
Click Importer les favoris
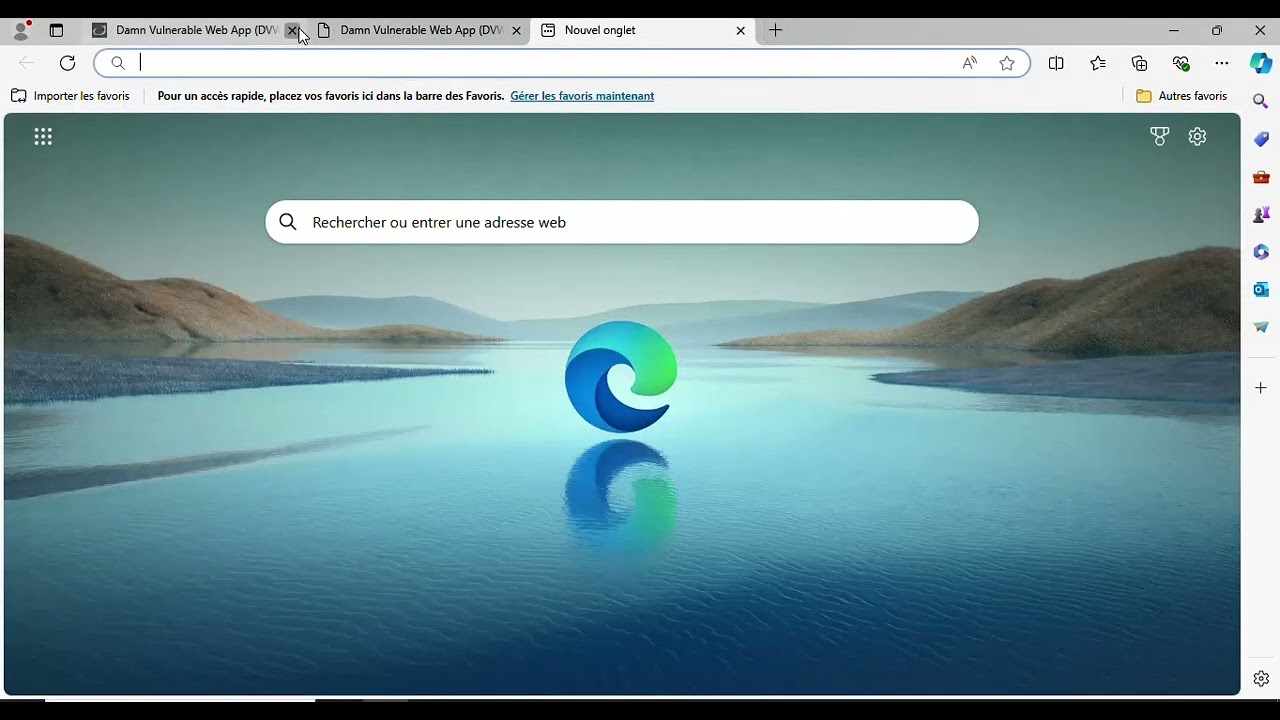(x=70, y=96)
